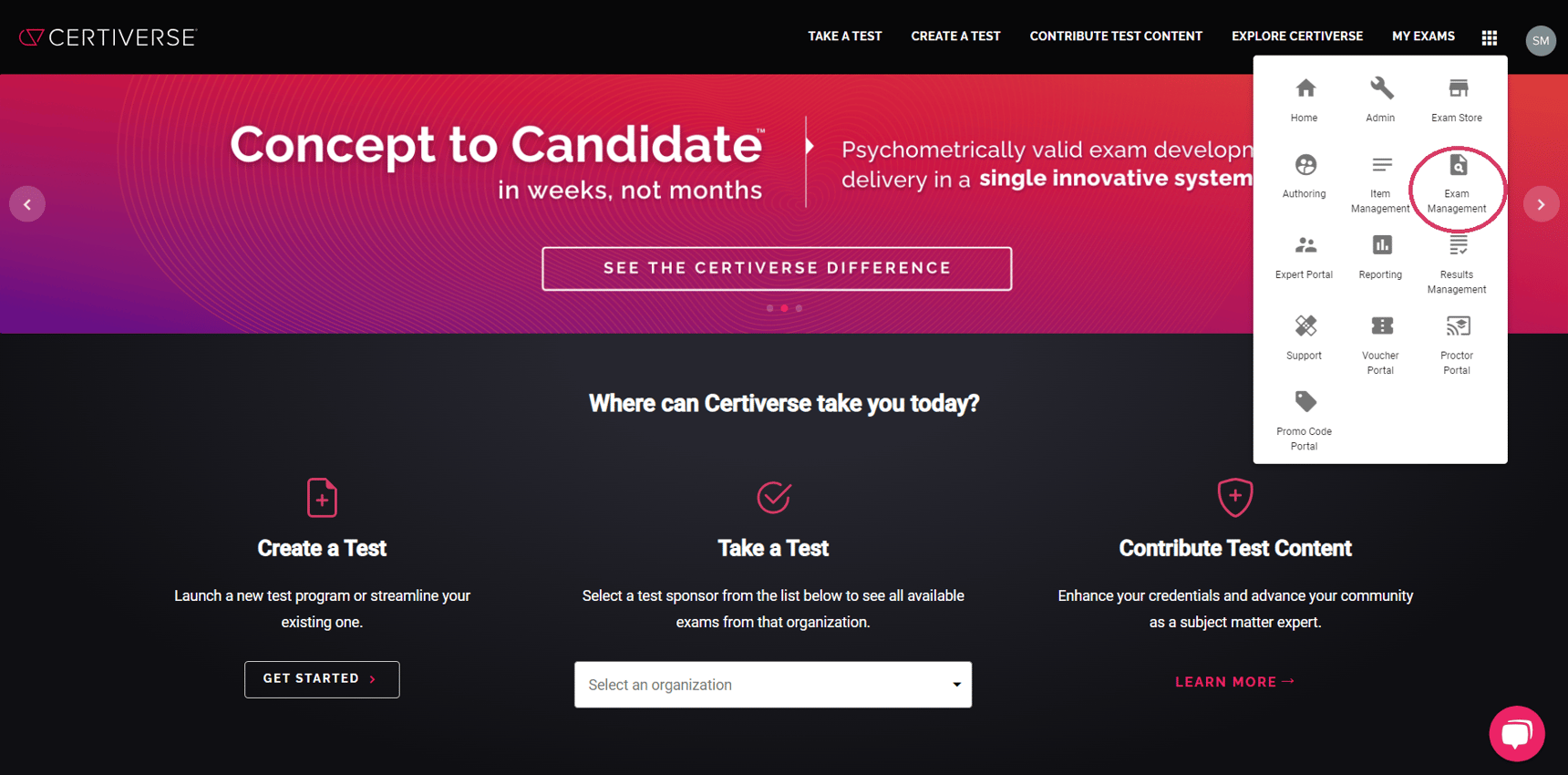Screen dimensions: 1568x775
Task: Advance the banner with the next arrow
Action: click(x=1541, y=204)
